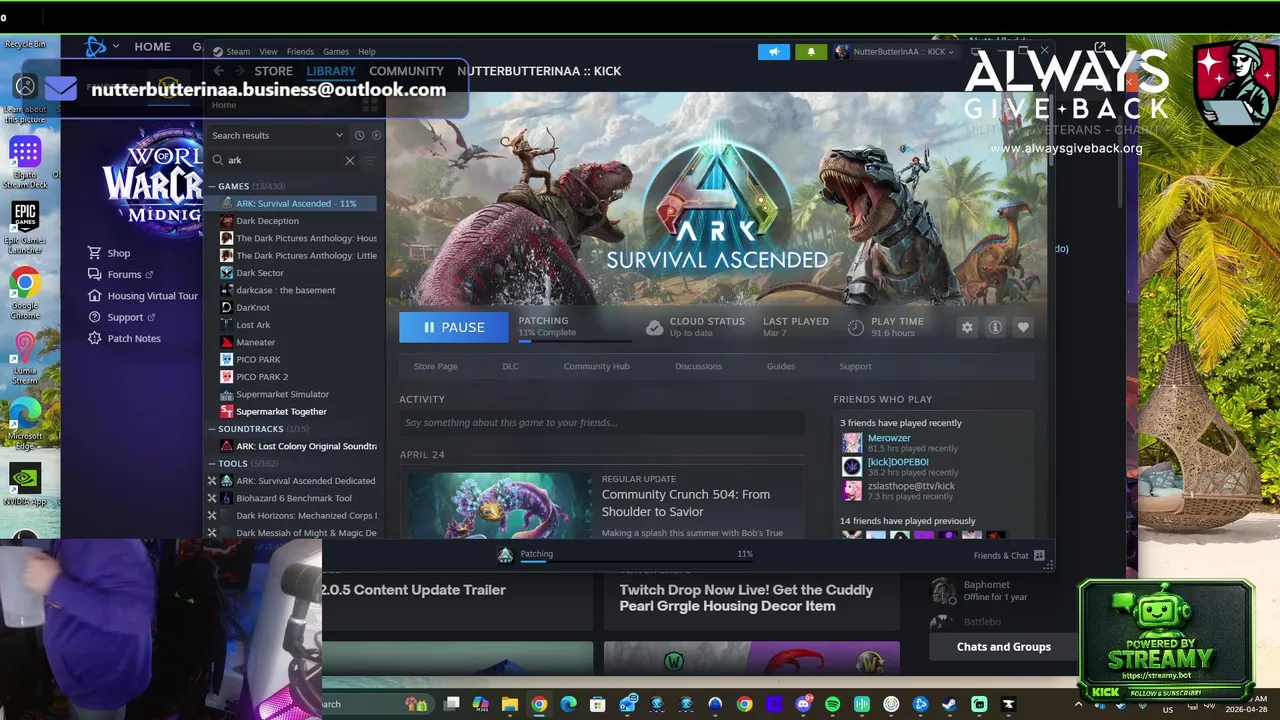Collapse the SOUNDTRACKS section

pyautogui.click(x=213, y=429)
